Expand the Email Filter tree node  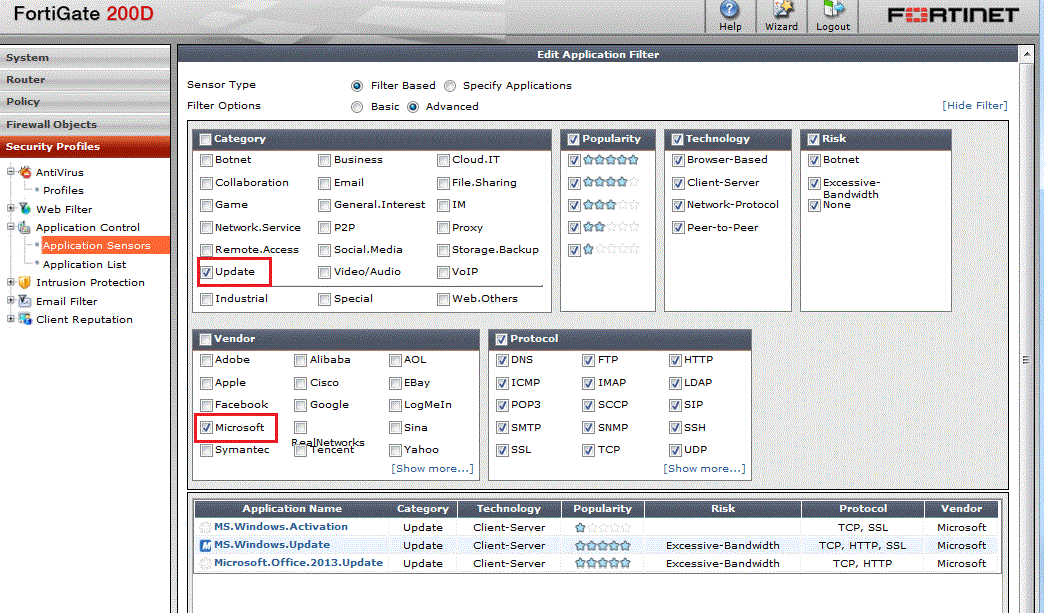coord(11,301)
